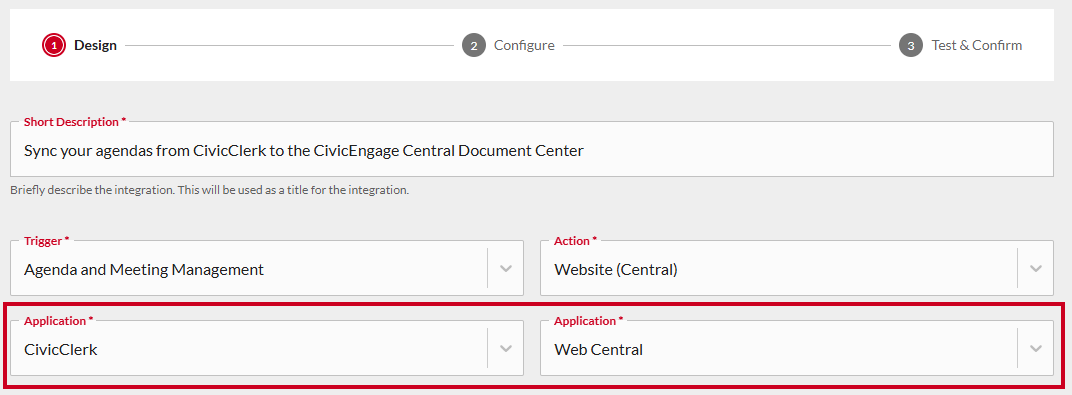Image resolution: width=1072 pixels, height=395 pixels.
Task: Select the Website (Central) action value
Action: (x=616, y=270)
